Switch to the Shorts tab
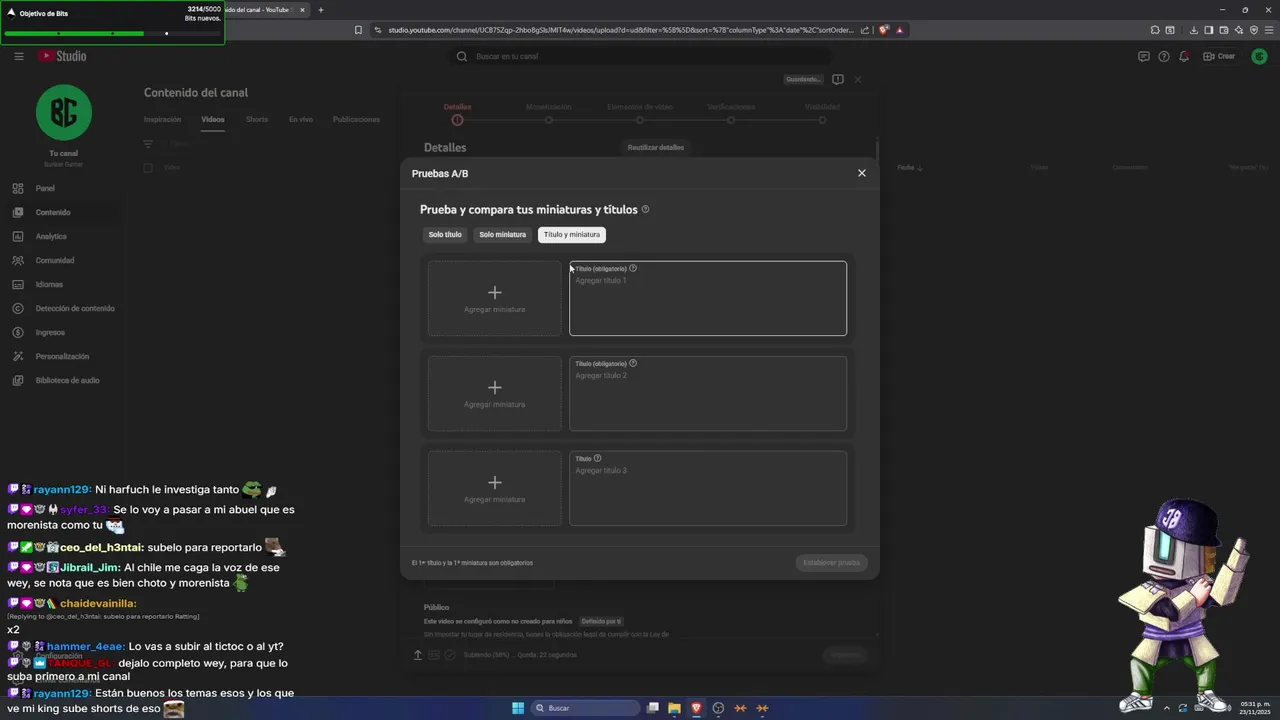The height and width of the screenshot is (720, 1280). (257, 119)
